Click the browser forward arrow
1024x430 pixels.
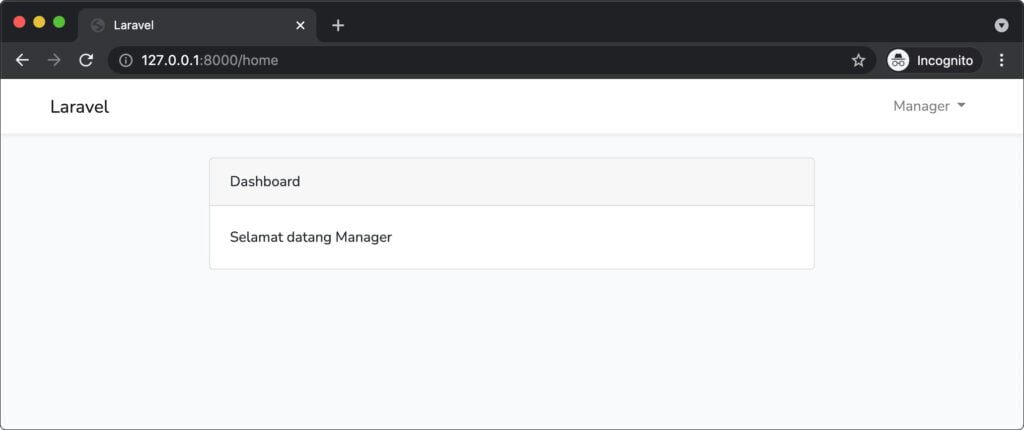[x=54, y=61]
